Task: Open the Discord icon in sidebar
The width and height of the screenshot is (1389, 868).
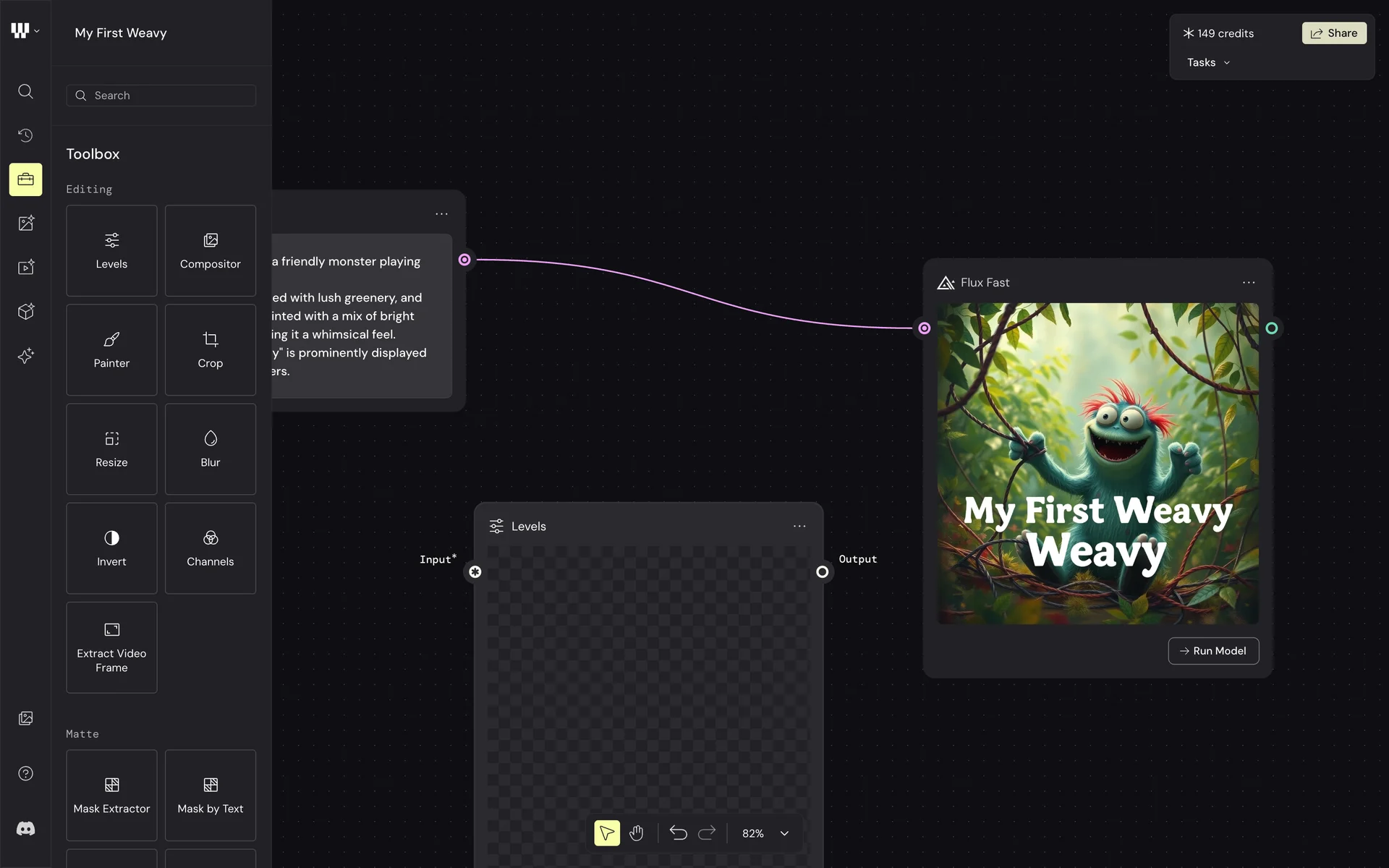Action: pyautogui.click(x=25, y=829)
